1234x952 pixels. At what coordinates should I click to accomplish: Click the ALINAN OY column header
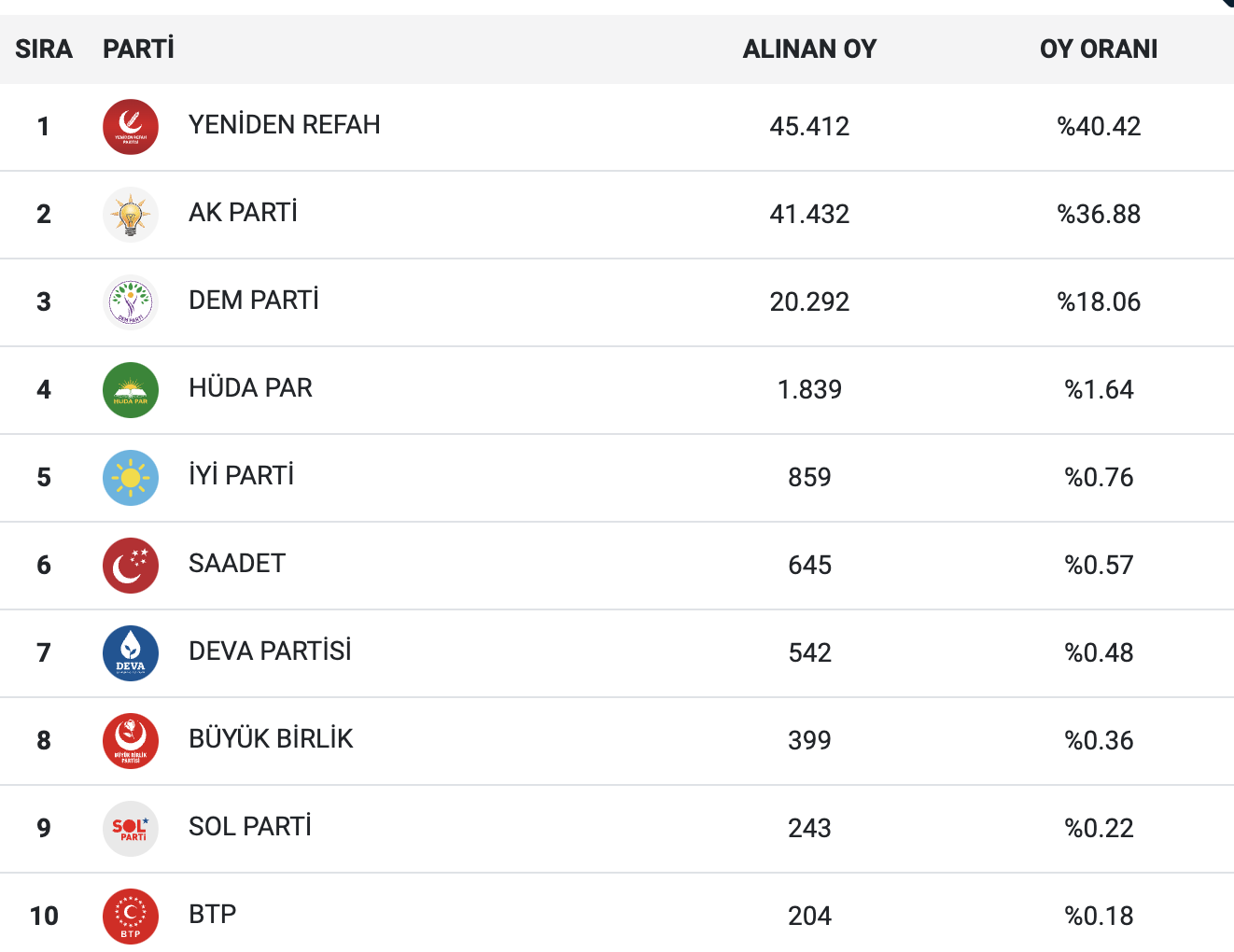point(809,49)
